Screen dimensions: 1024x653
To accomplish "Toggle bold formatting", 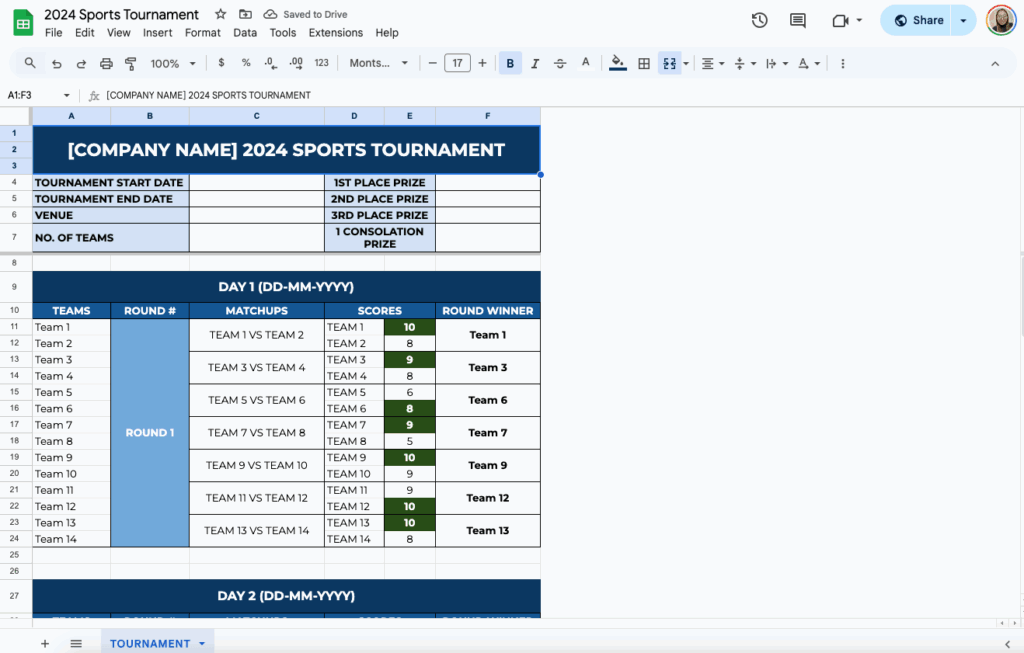I will coord(510,62).
